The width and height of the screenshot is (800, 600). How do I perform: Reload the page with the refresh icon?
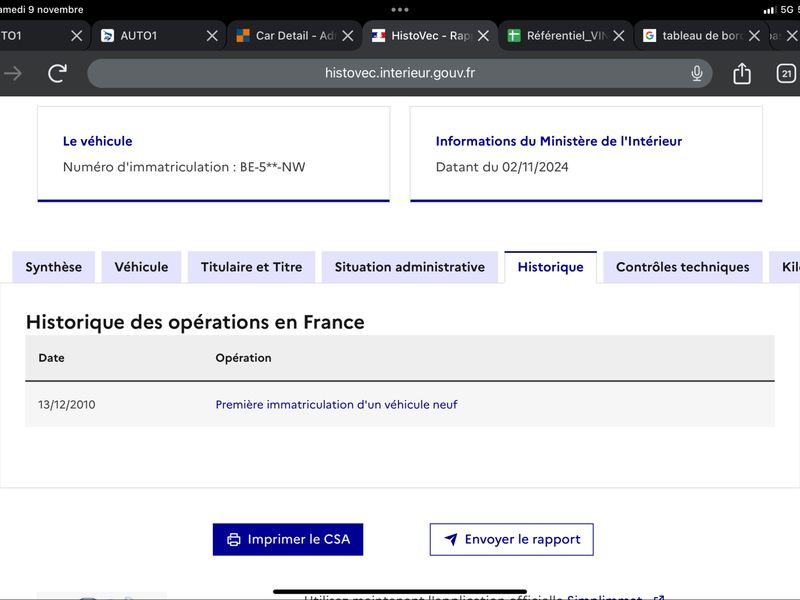[x=57, y=73]
